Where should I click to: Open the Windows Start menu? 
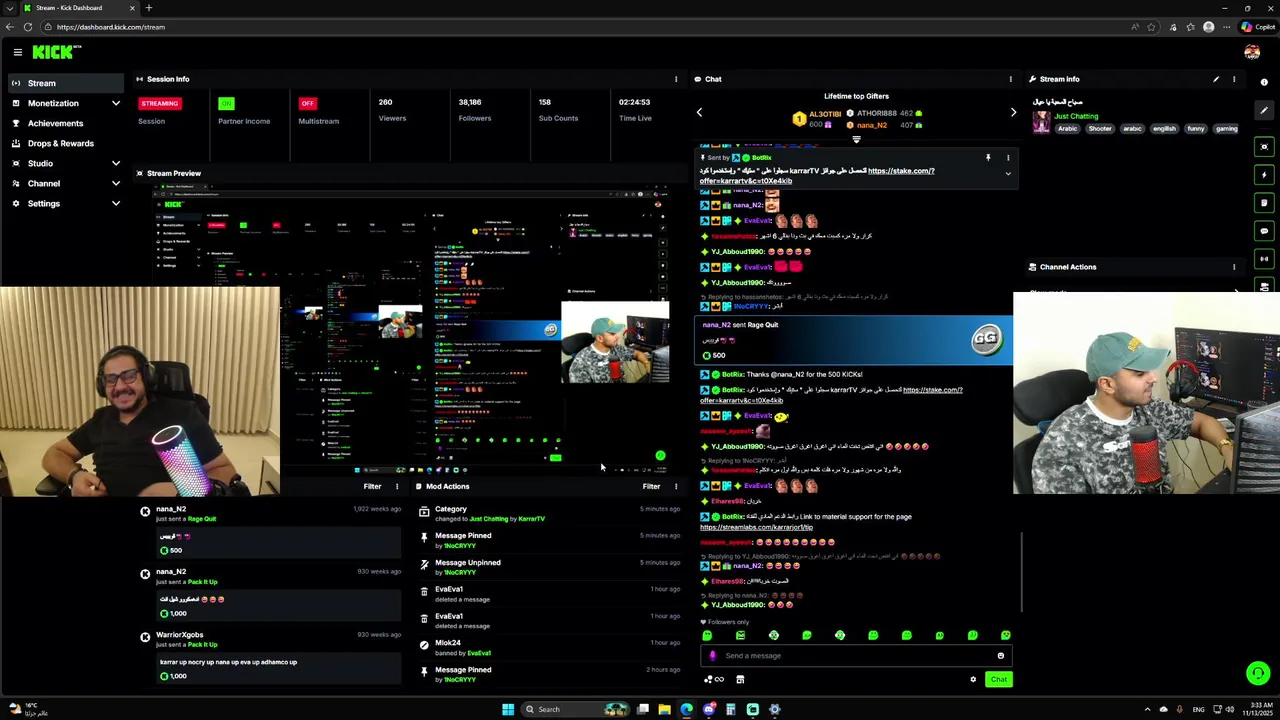point(508,709)
